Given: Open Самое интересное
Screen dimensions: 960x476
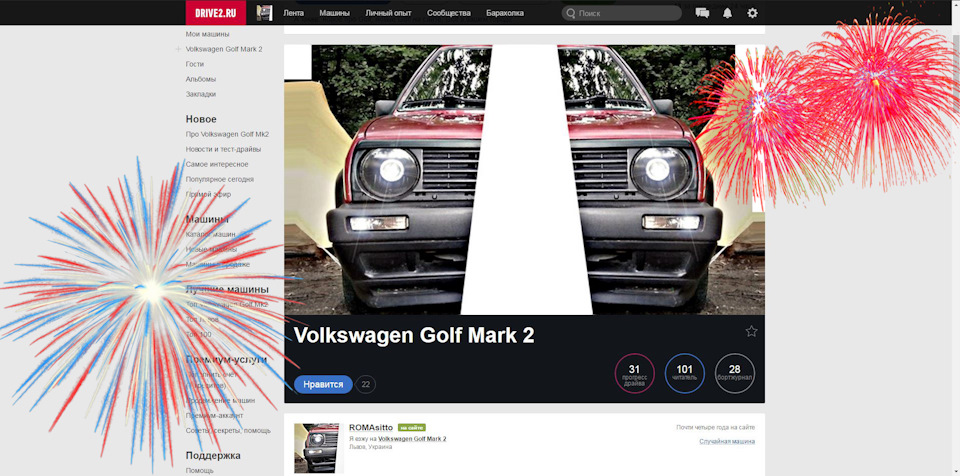Looking at the screenshot, I should coord(217,164).
